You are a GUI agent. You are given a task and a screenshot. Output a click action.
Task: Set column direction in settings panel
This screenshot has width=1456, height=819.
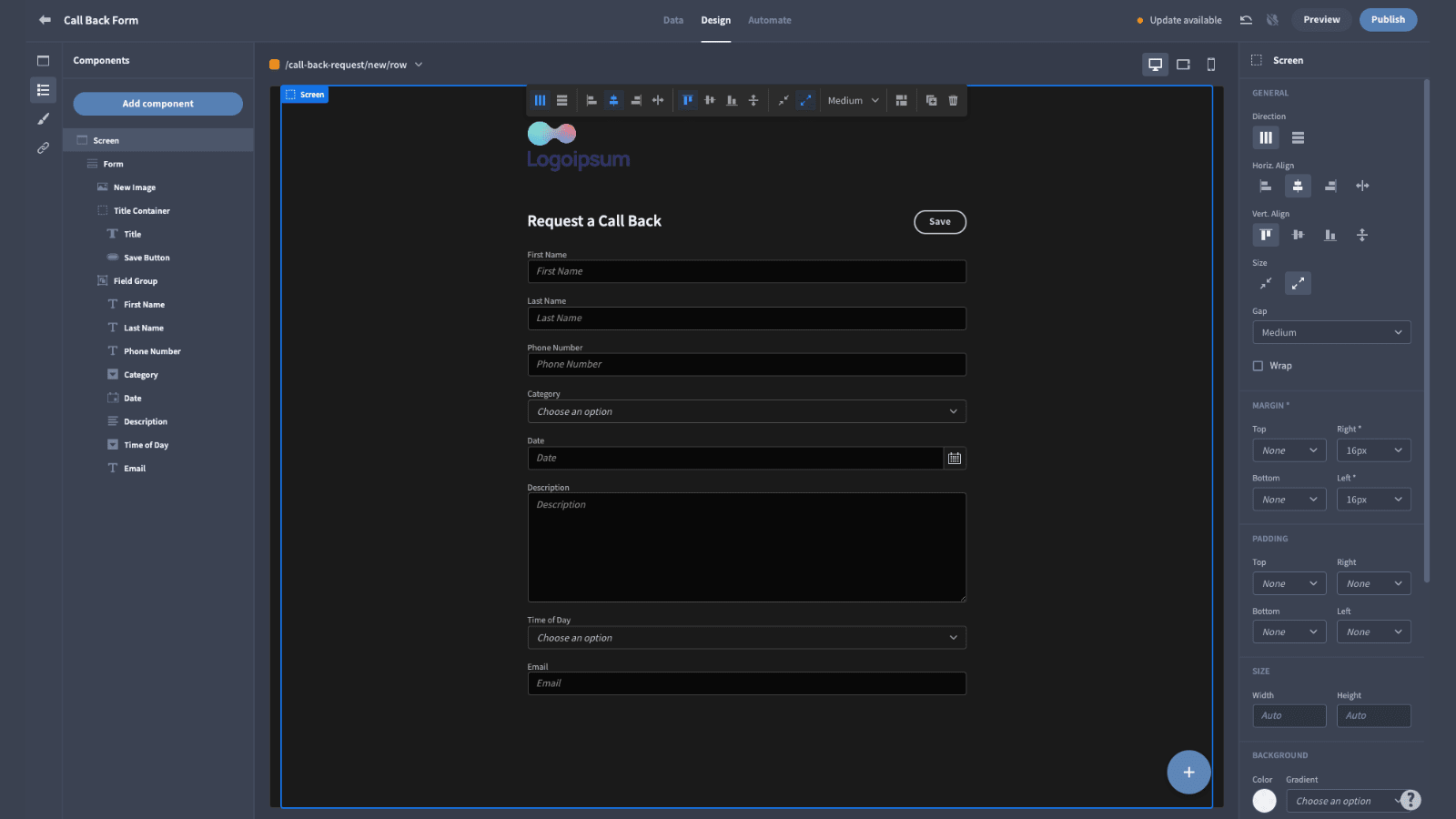tap(1266, 138)
